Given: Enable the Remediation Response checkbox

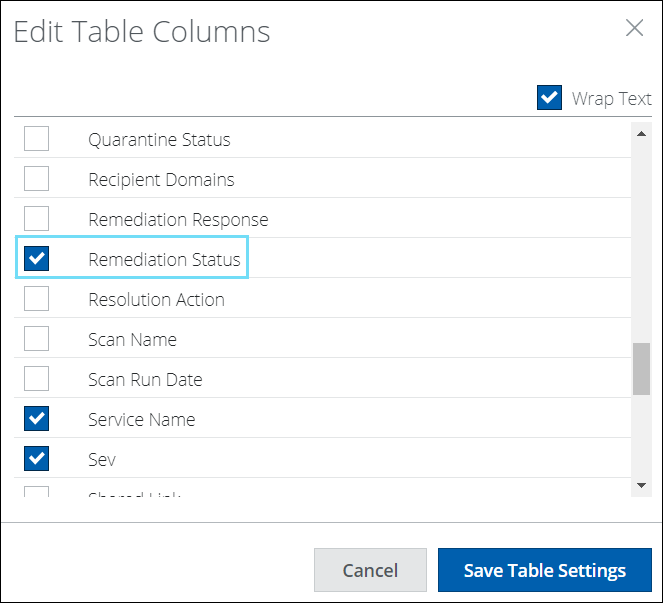Looking at the screenshot, I should pos(37,219).
